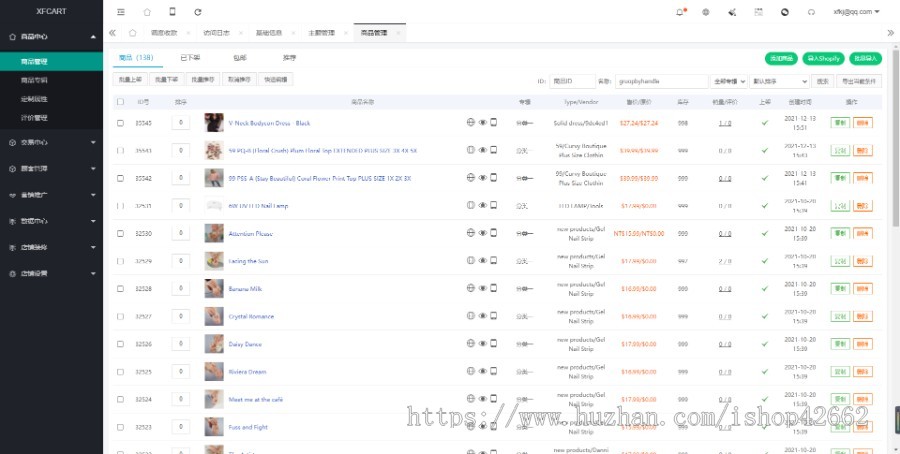Expand the 店铺设置 sidebar menu

pyautogui.click(x=52, y=274)
